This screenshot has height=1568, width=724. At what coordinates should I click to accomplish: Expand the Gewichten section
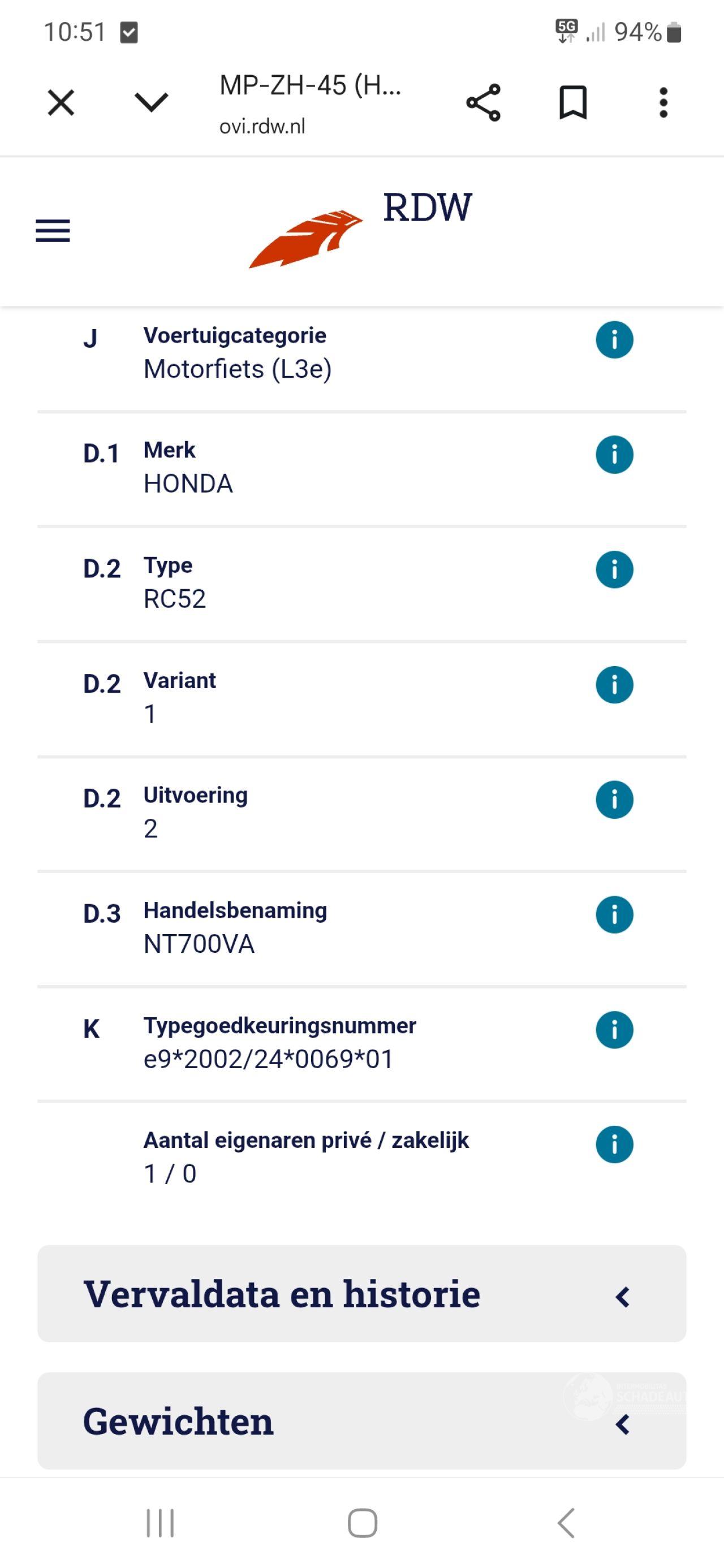[361, 1420]
